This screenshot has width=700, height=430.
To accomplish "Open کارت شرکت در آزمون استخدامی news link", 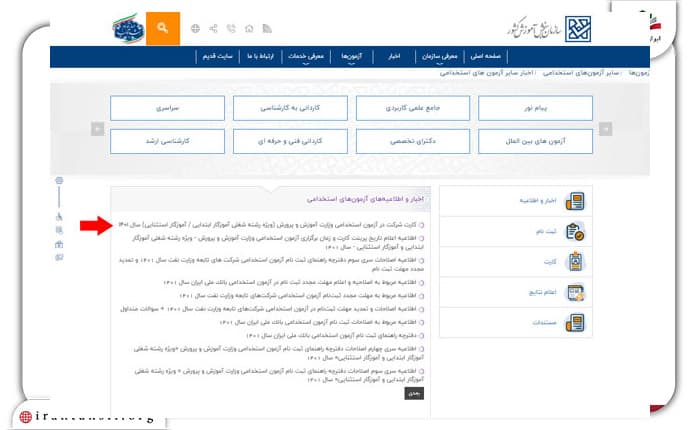I will click(x=267, y=225).
